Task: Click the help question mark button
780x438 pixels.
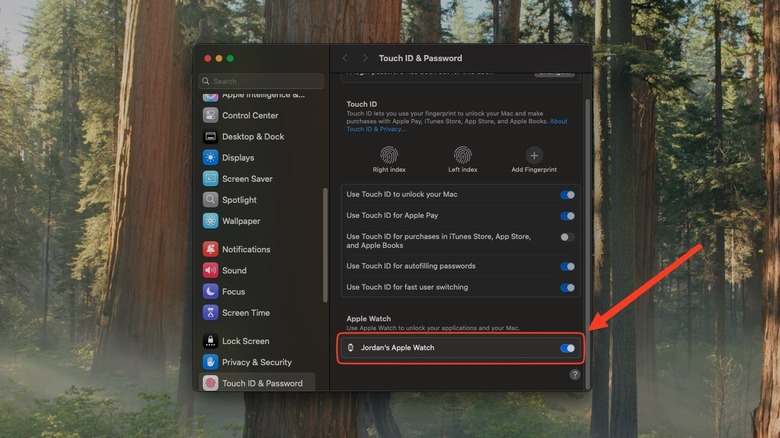Action: (575, 375)
